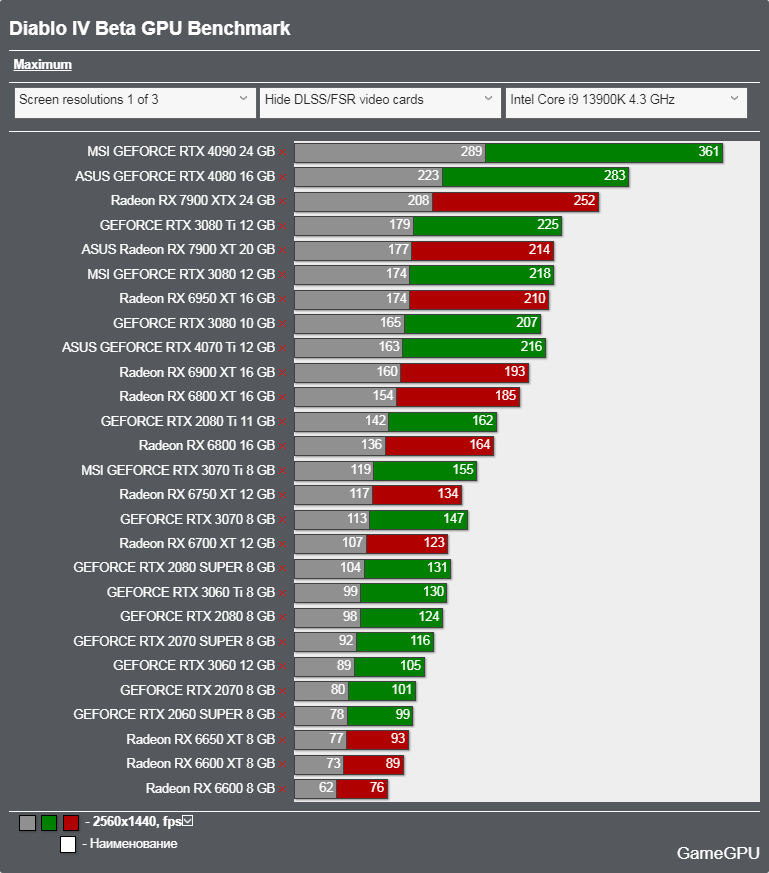Toggle the 2560x1440 fps series checkbox
The width and height of the screenshot is (769, 873).
(188, 820)
